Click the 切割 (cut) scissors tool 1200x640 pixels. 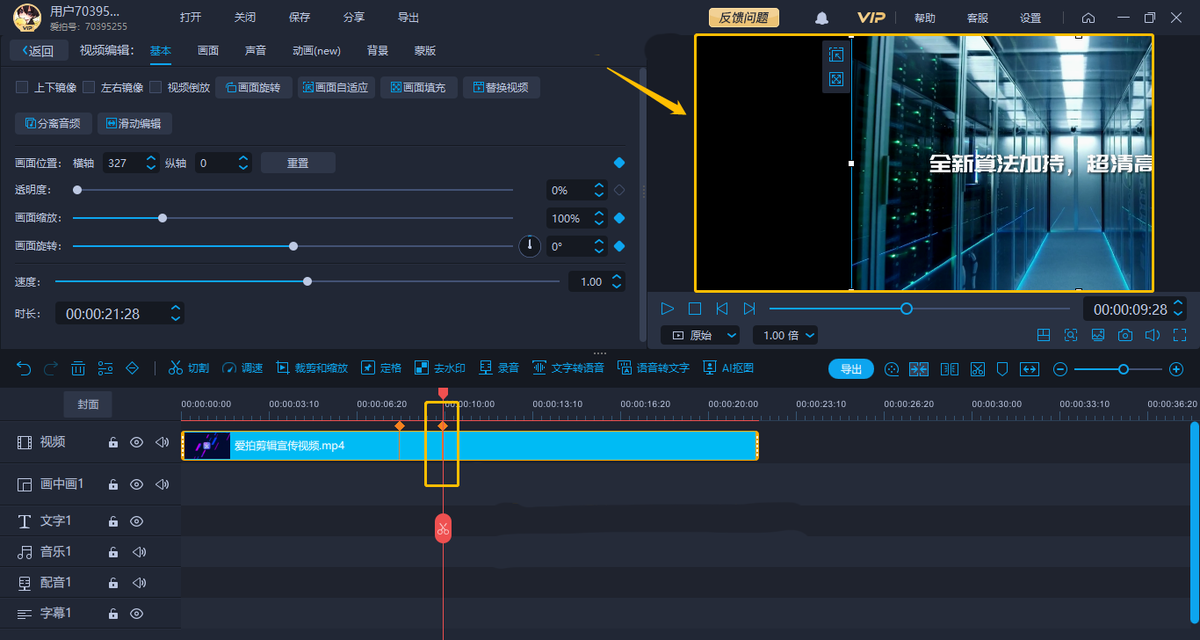tap(188, 368)
